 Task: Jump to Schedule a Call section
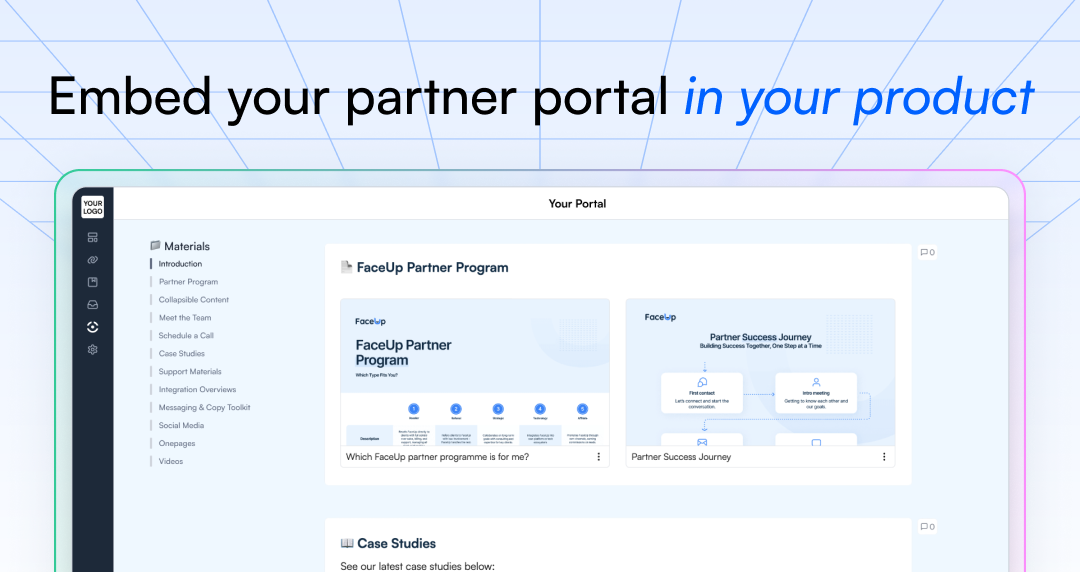(186, 336)
